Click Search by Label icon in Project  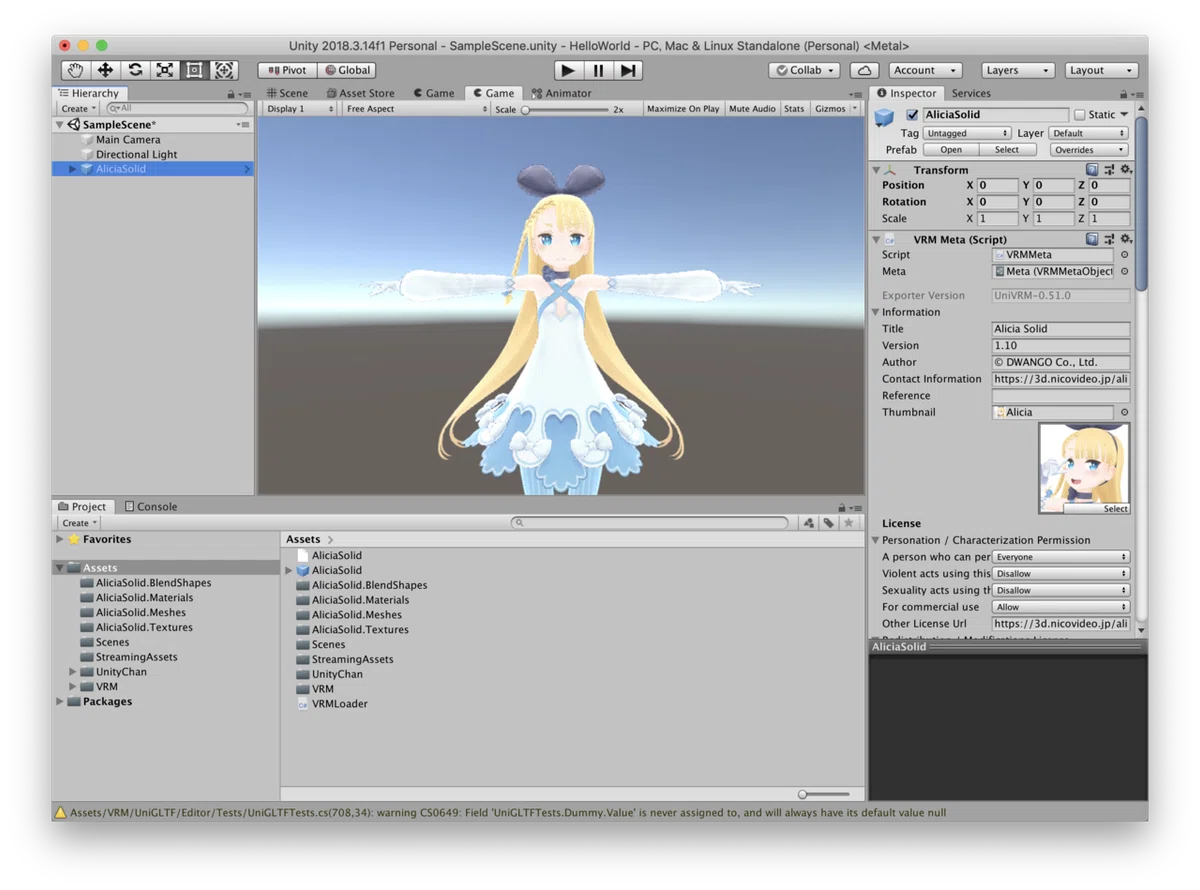coord(829,523)
